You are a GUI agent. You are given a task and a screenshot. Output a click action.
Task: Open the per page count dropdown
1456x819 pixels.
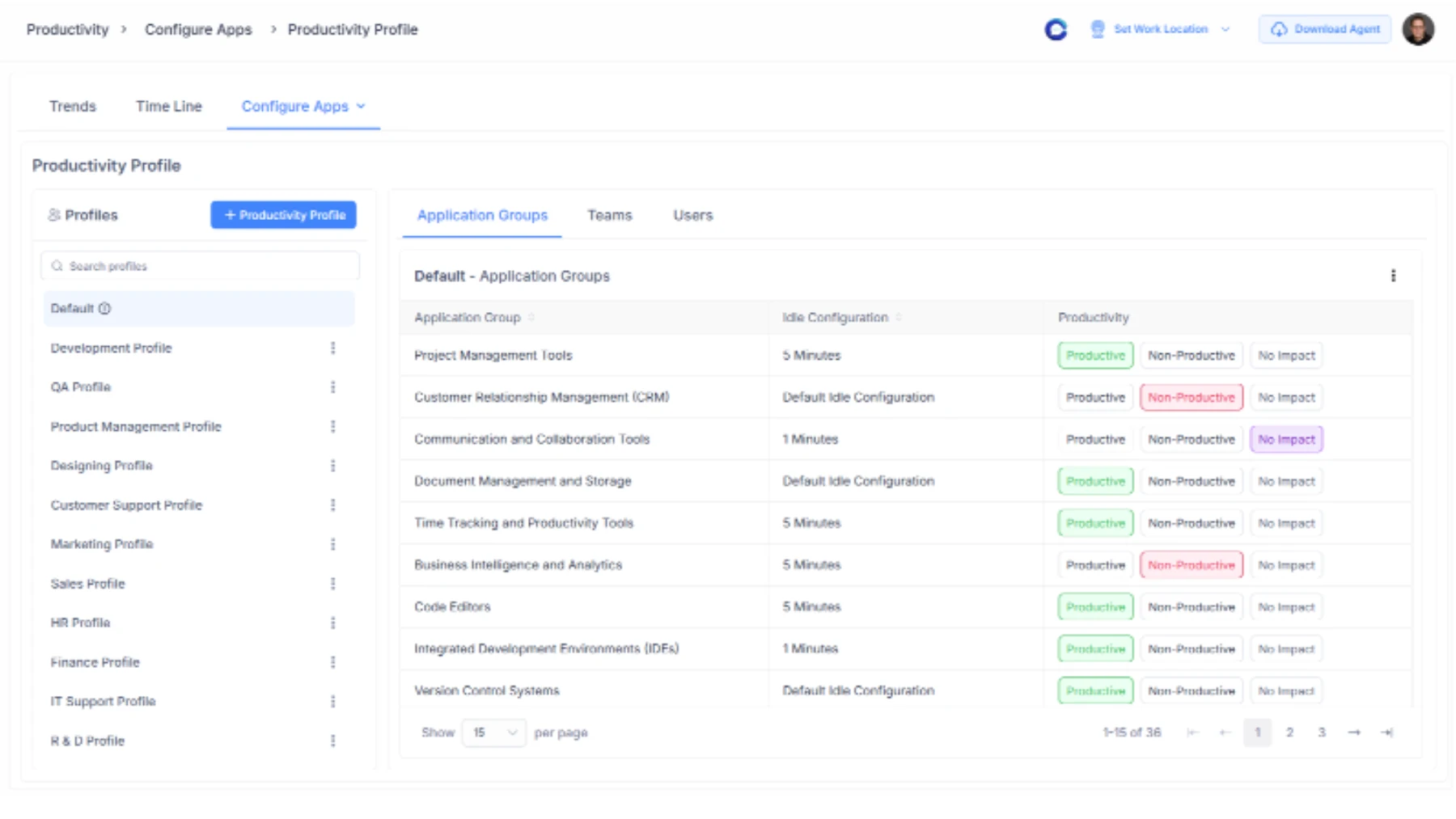click(x=493, y=732)
